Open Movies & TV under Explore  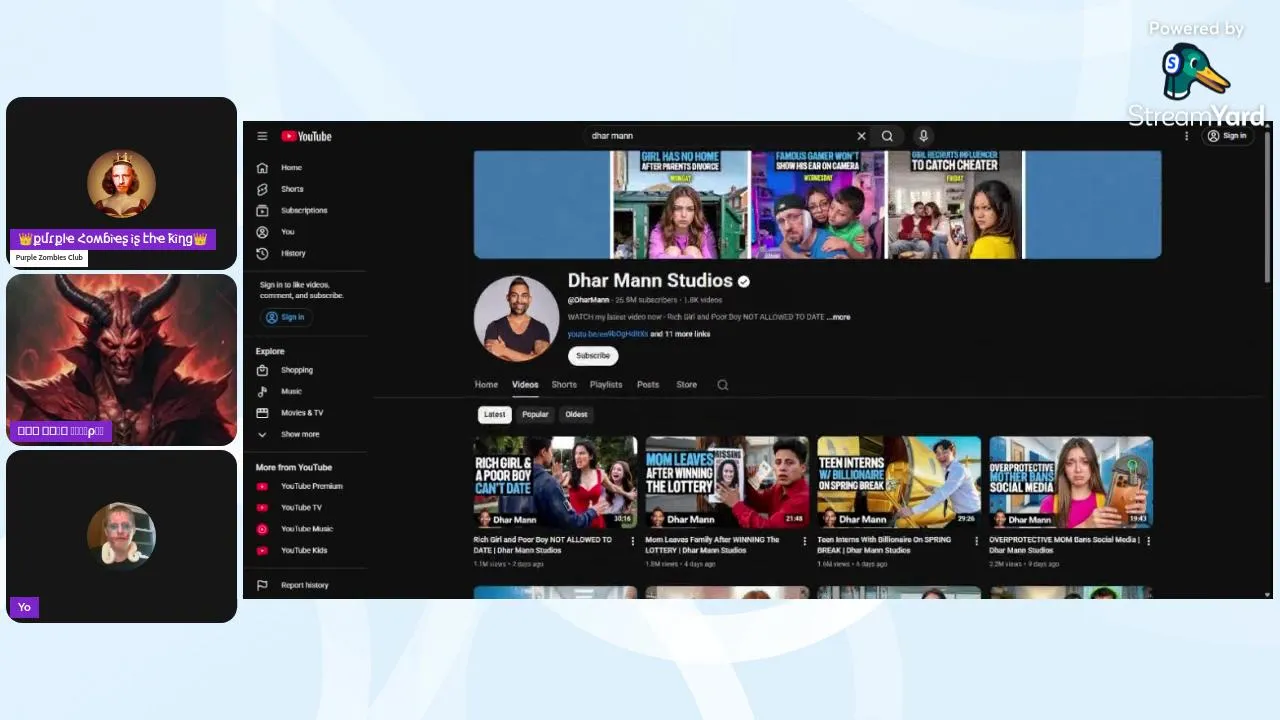click(300, 413)
